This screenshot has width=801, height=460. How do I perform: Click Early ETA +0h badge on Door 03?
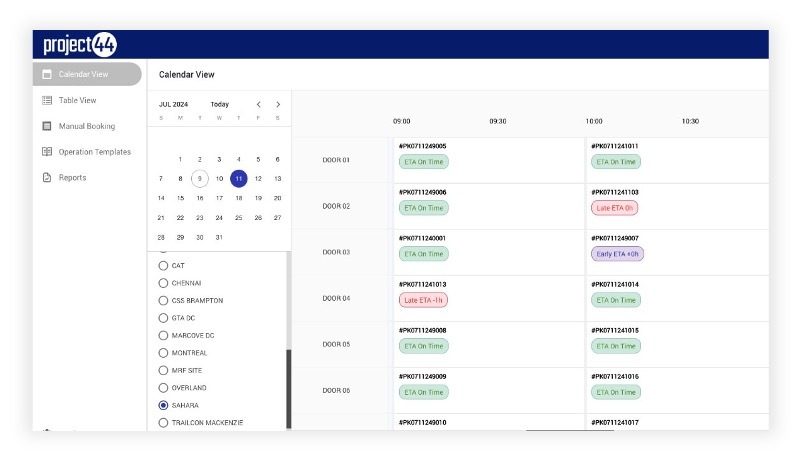tap(616, 254)
